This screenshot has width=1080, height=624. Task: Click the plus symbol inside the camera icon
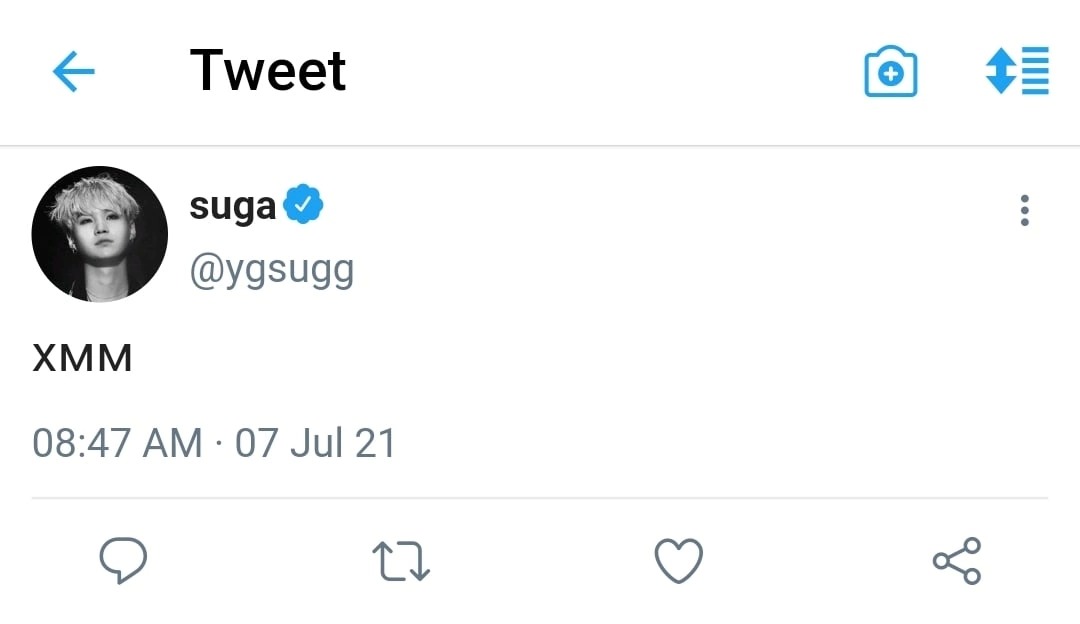[890, 75]
